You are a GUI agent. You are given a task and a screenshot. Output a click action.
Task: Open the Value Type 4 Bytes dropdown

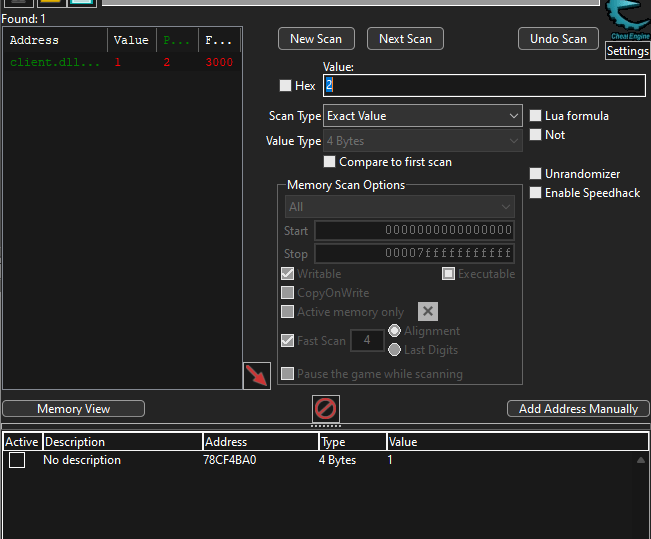tap(423, 141)
